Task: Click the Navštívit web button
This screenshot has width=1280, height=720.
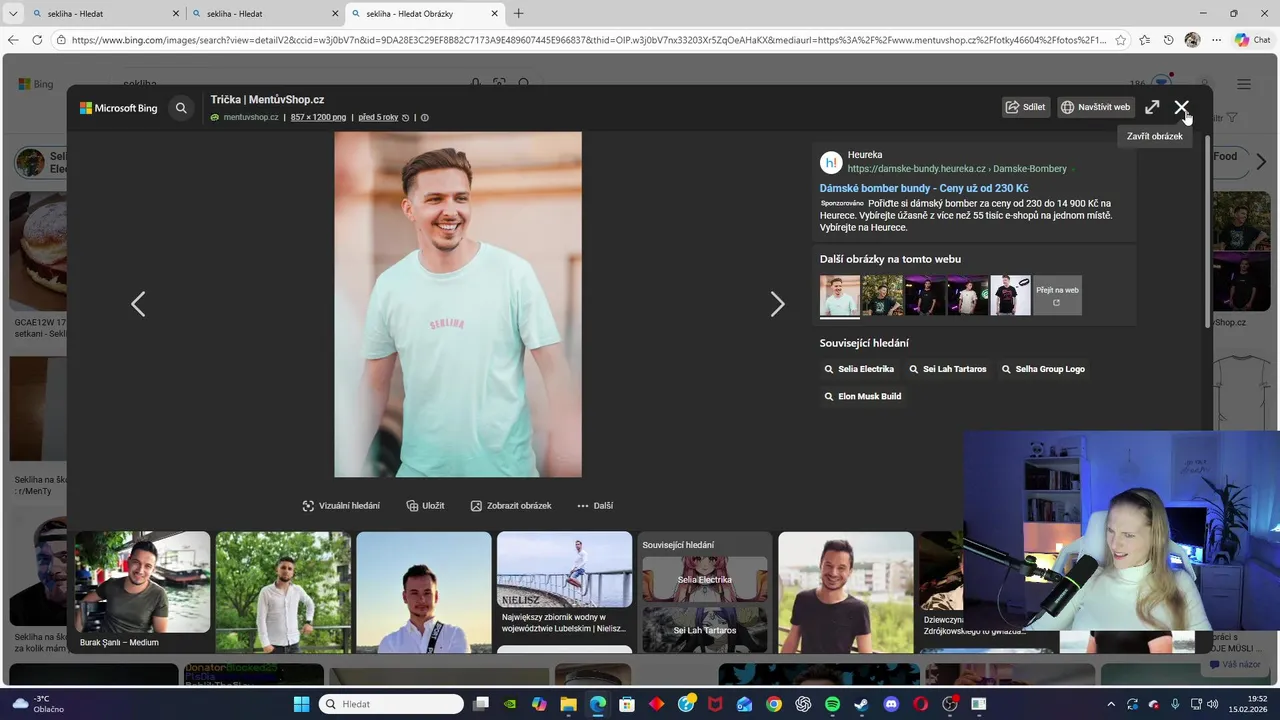Action: coord(1096,107)
